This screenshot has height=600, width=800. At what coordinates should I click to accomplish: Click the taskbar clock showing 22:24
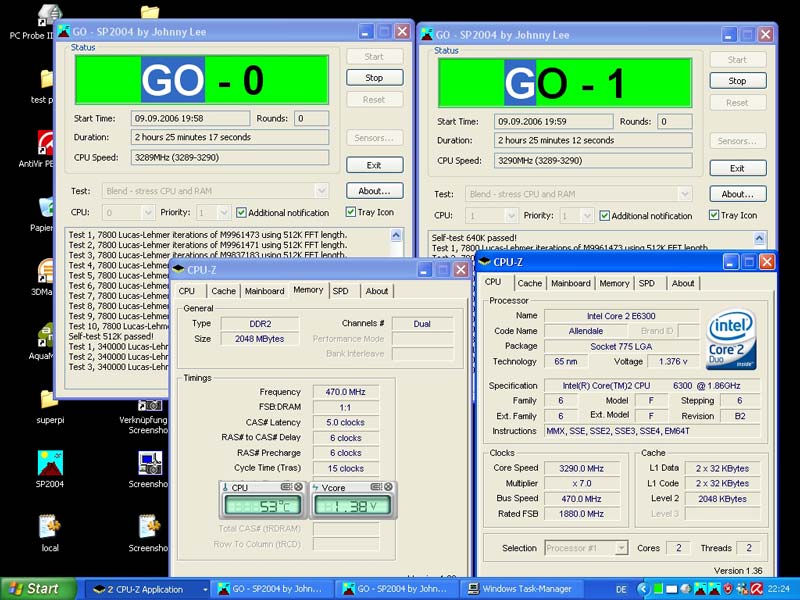[x=779, y=589]
